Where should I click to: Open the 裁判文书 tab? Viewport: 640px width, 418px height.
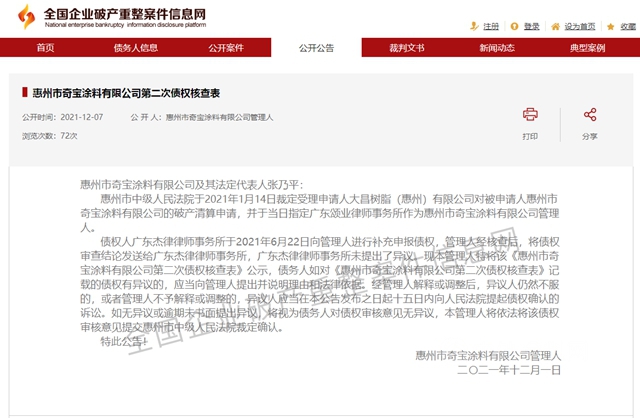click(x=407, y=48)
